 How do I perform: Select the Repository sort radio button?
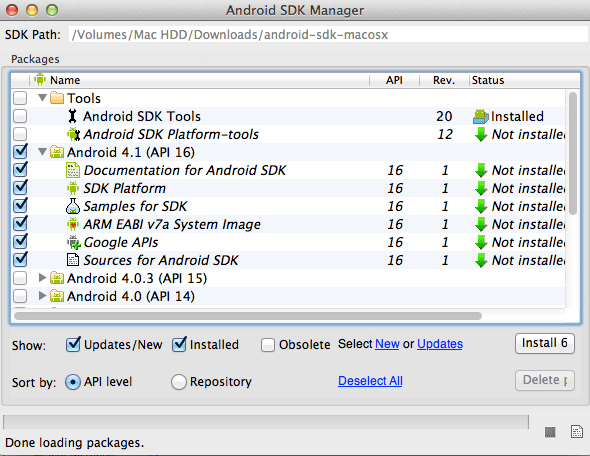[x=179, y=382]
